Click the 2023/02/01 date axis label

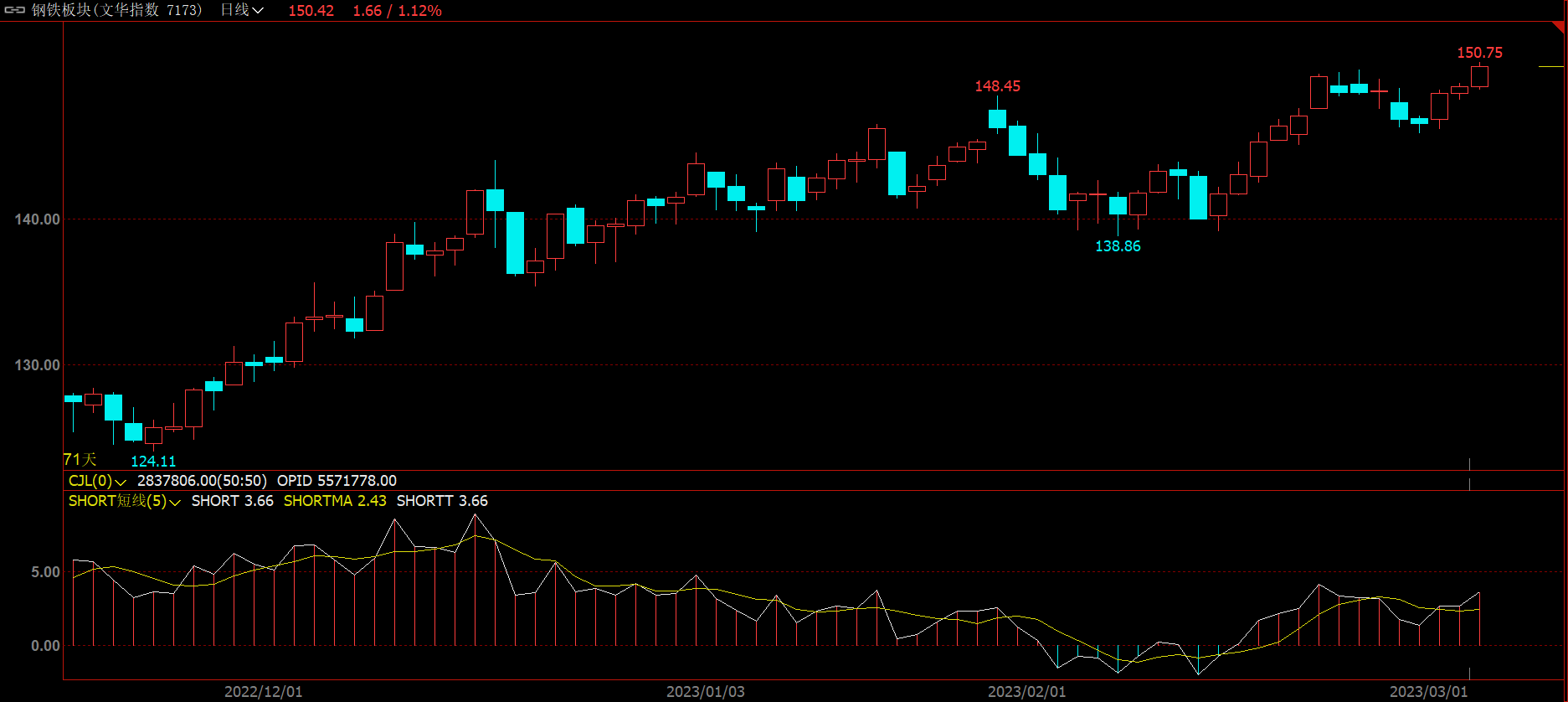1026,692
